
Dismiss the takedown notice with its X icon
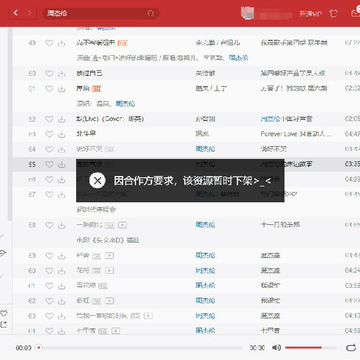pos(97,181)
